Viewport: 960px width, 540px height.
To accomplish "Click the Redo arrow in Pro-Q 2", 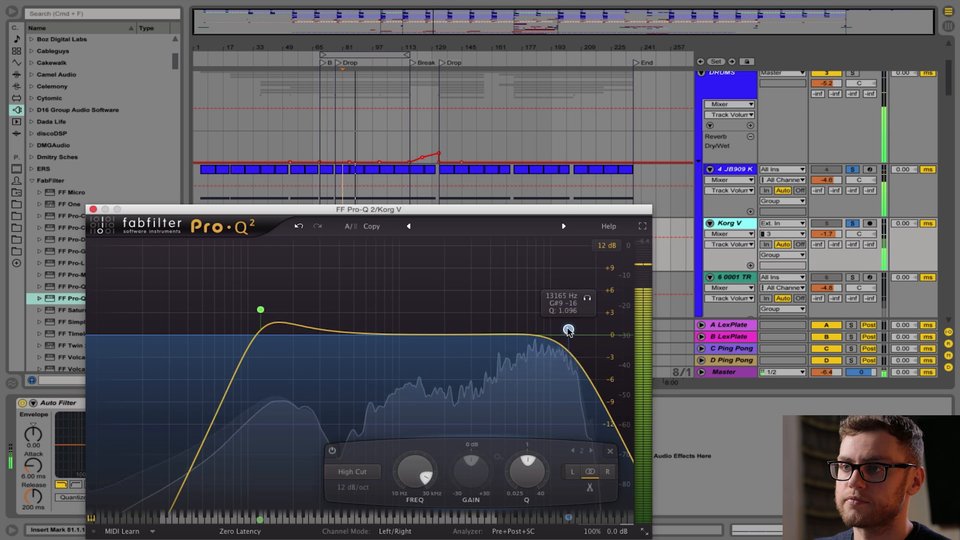I will click(318, 226).
